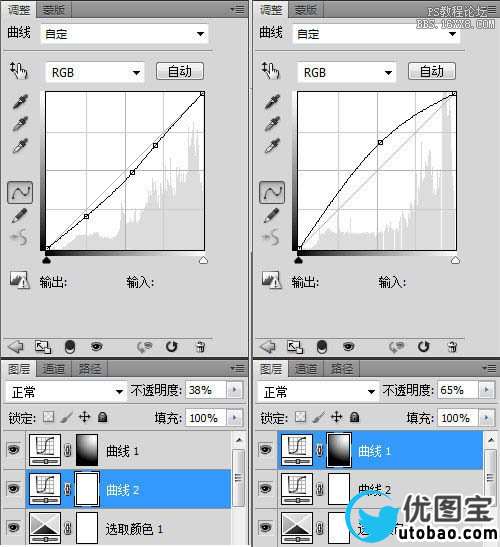Click the reset adjustment icon in left panel
Image resolution: width=500 pixels, height=547 pixels.
[172, 347]
